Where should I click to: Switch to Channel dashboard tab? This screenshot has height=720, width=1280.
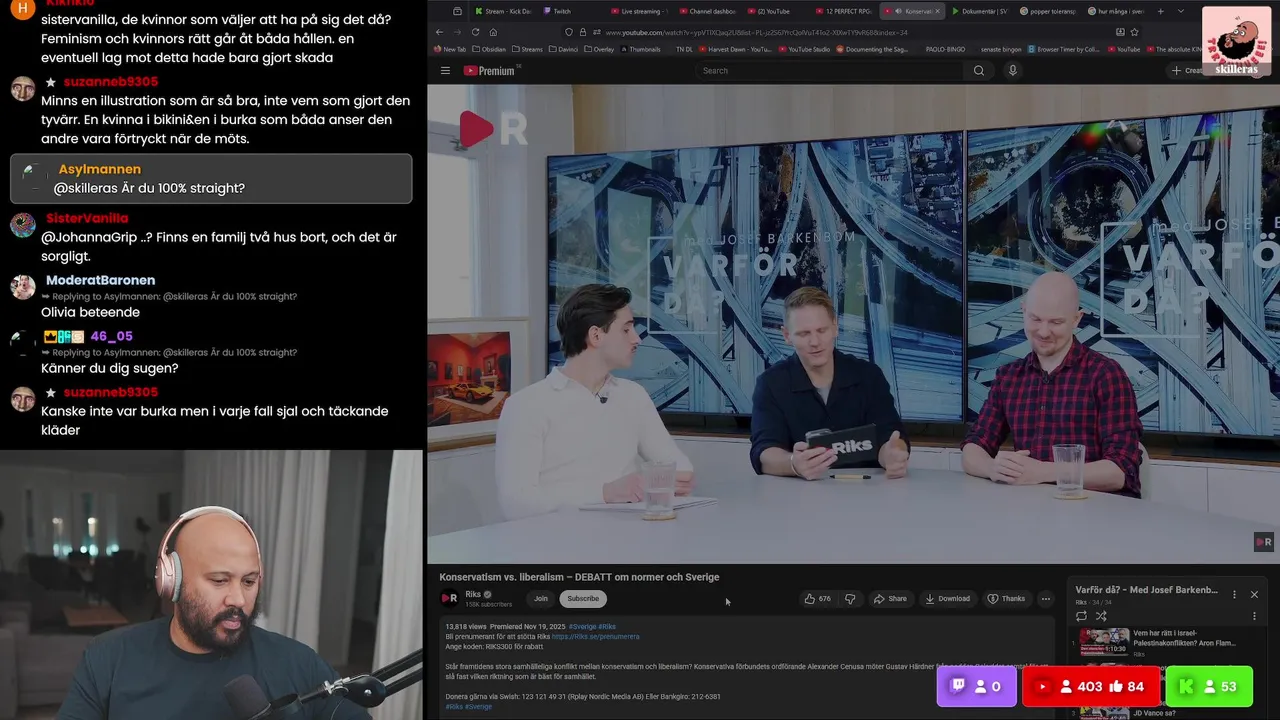pos(708,11)
